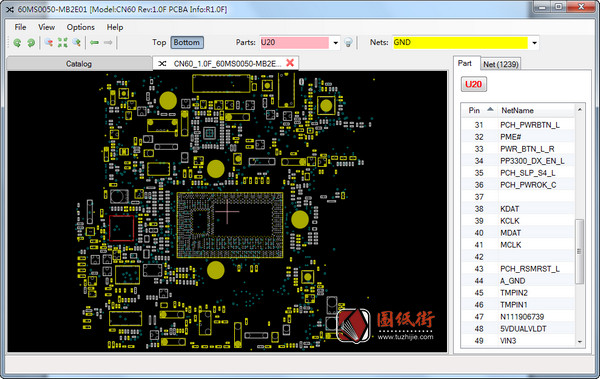Select pin 34 PP3300_DX_EN_L row
This screenshot has width=600, height=379.
tap(518, 161)
